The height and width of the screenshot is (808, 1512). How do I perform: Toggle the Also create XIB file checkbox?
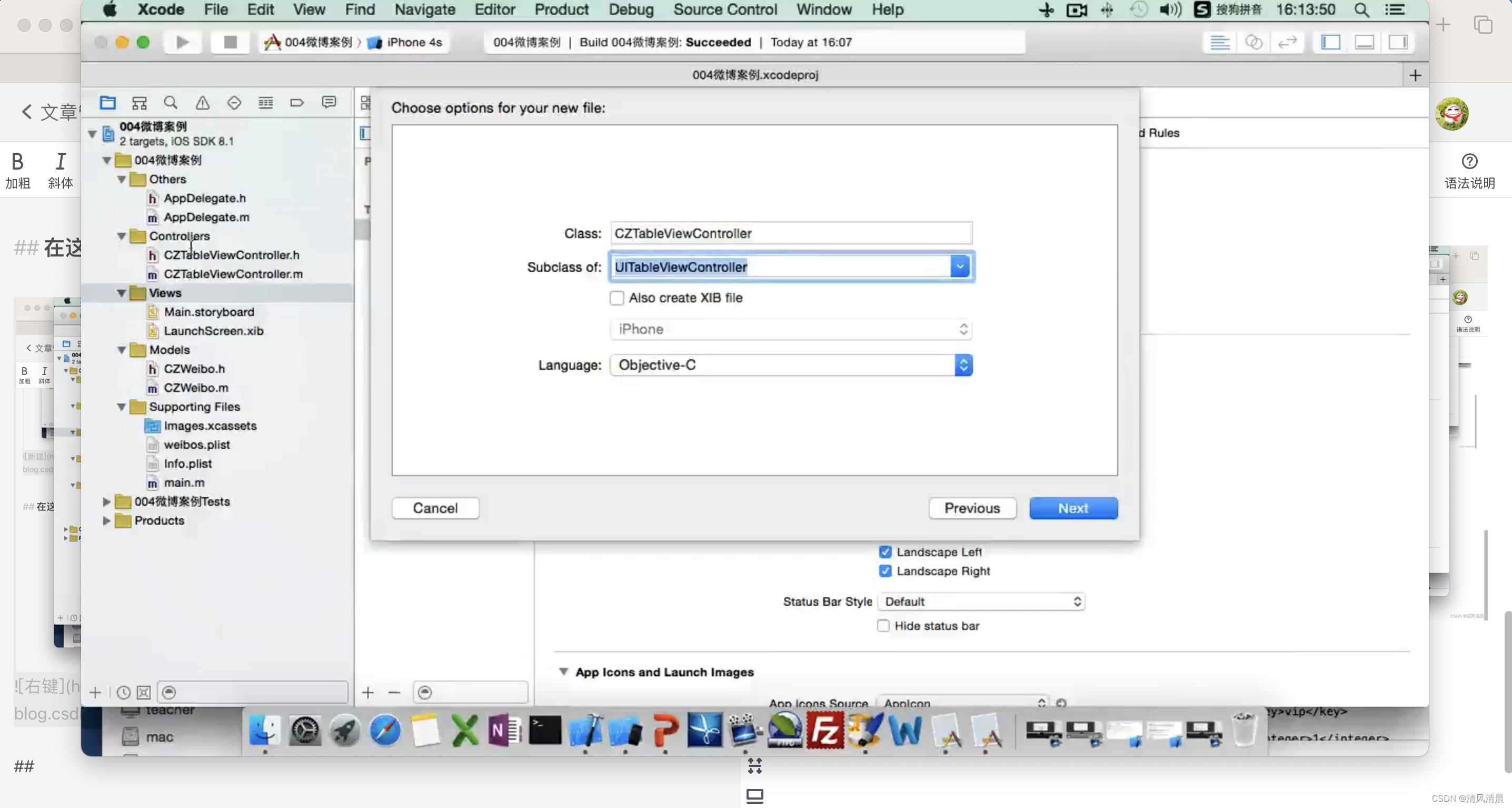click(x=617, y=297)
